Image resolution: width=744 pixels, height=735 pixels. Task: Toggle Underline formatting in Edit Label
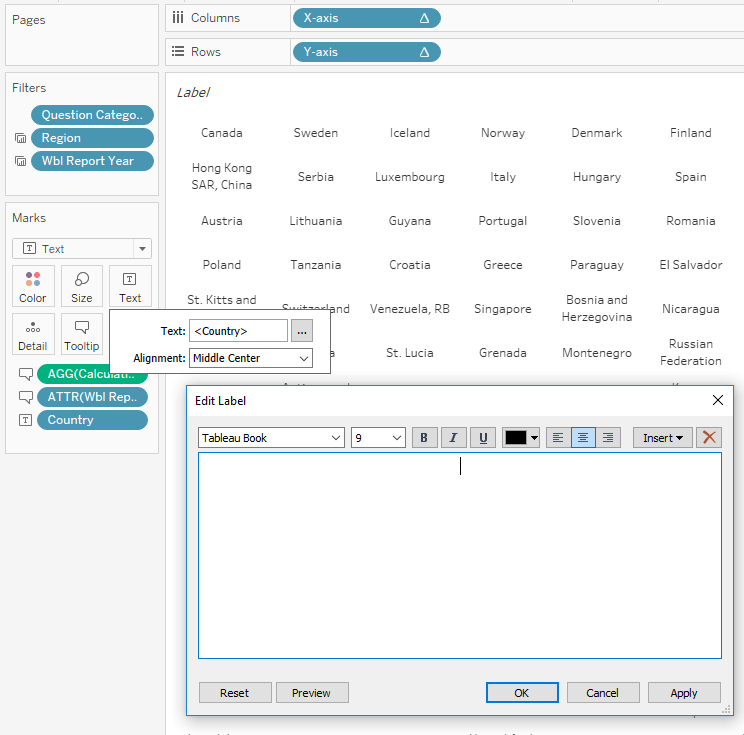484,437
